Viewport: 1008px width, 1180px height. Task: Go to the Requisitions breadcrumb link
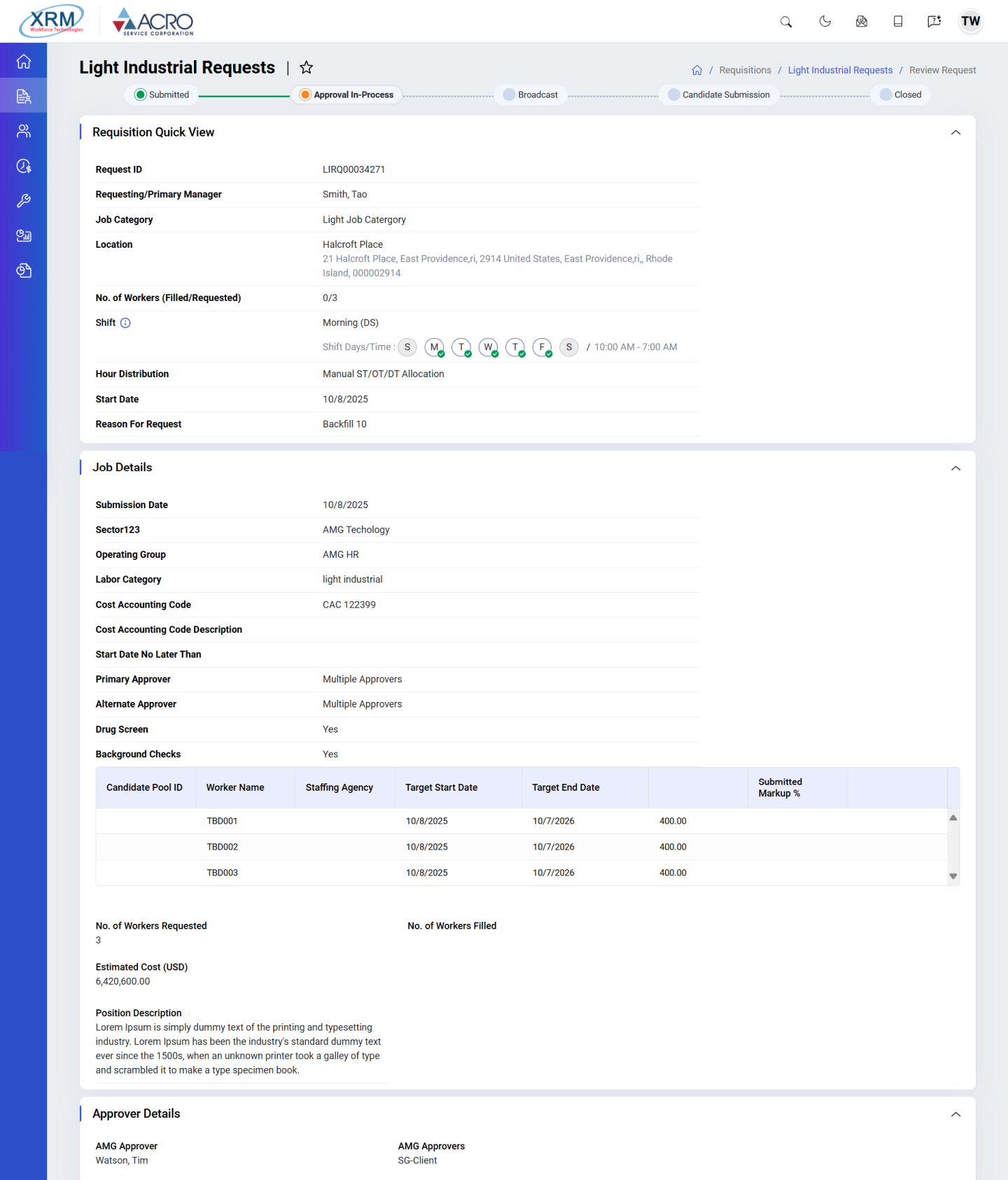(745, 71)
